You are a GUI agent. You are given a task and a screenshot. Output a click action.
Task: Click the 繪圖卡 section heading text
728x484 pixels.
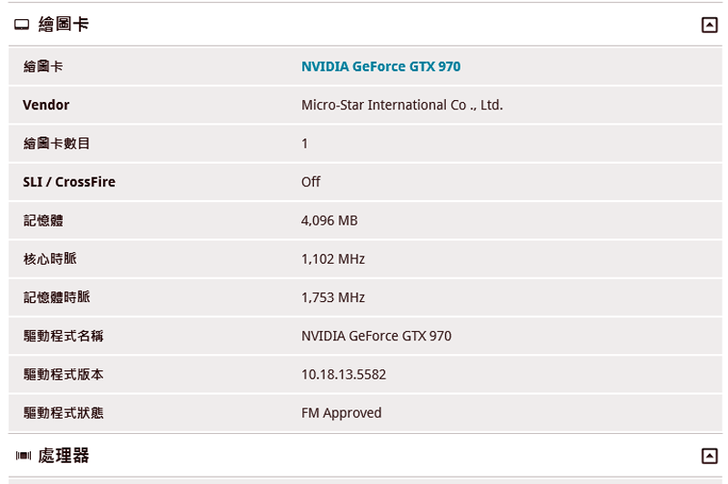[63, 24]
